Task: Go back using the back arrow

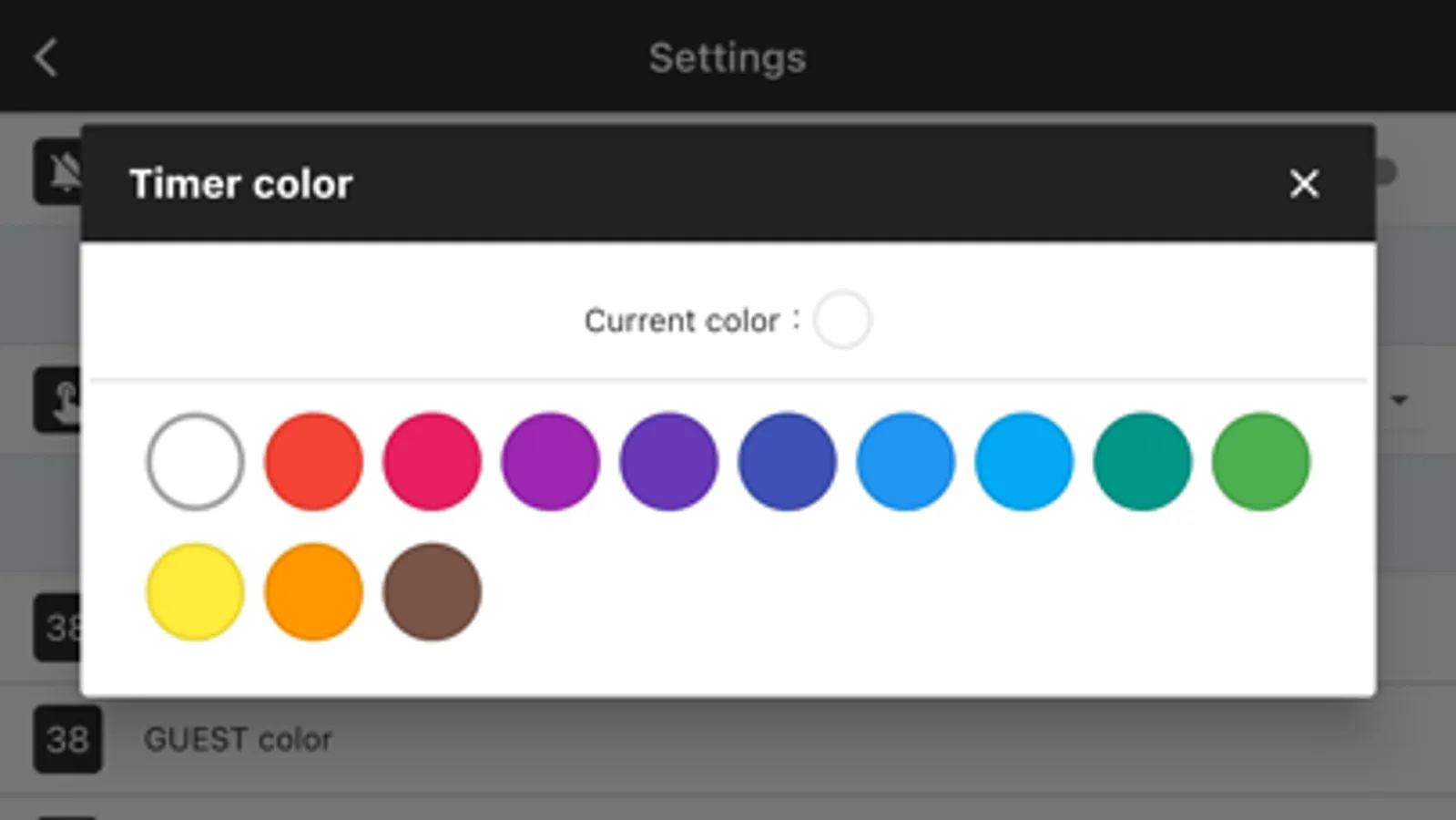Action: pyautogui.click(x=46, y=57)
